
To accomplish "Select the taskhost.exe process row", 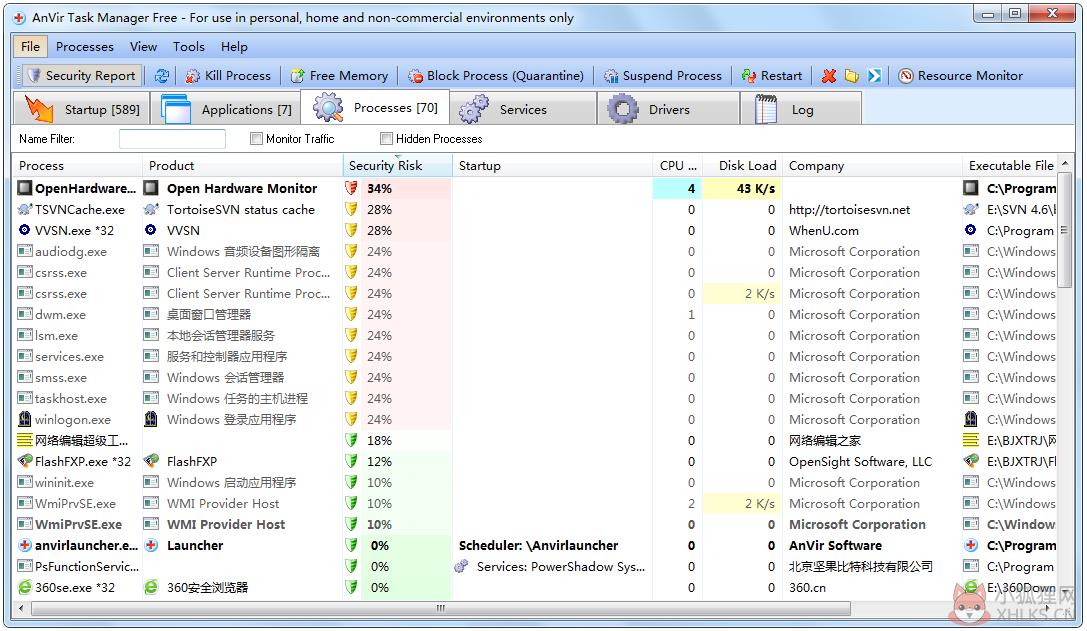I will (x=535, y=398).
